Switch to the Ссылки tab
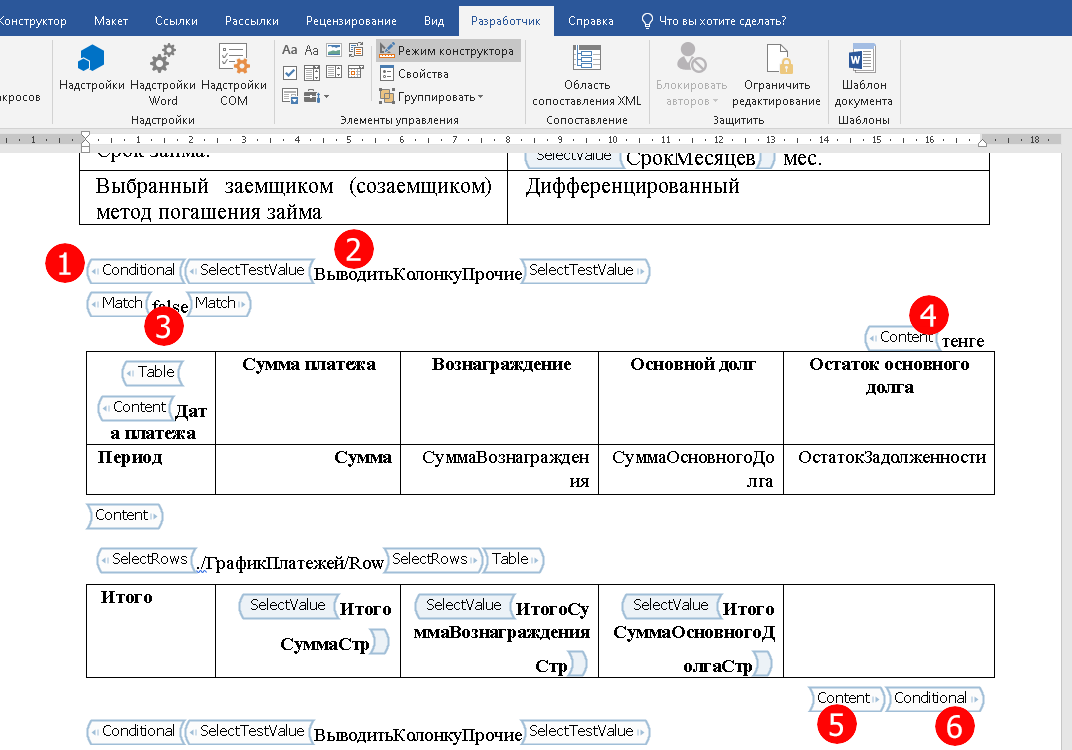 pos(176,21)
